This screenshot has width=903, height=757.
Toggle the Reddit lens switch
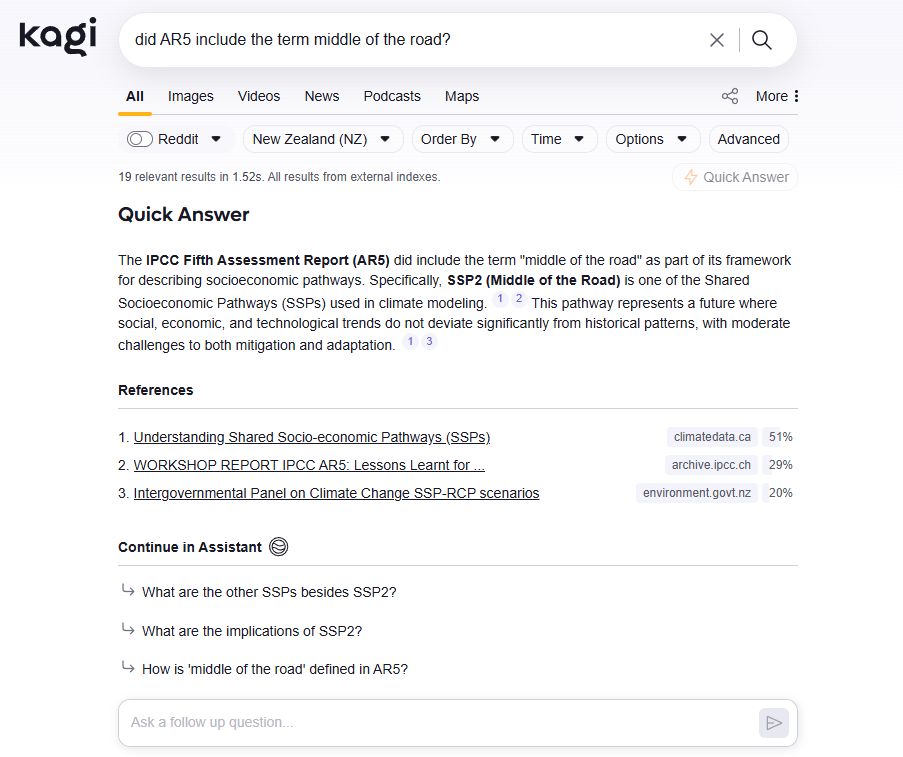click(140, 139)
